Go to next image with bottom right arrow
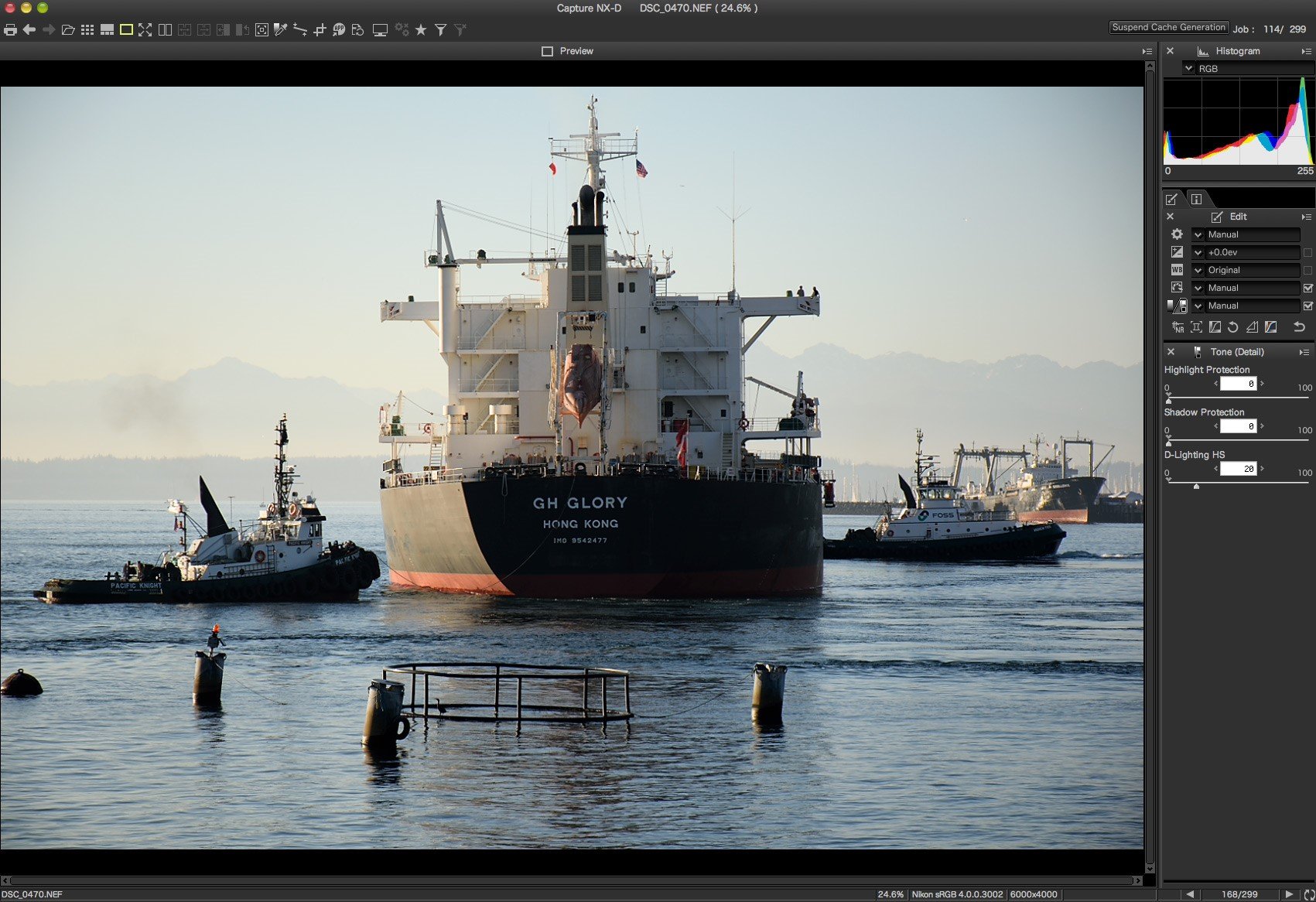 pyautogui.click(x=1289, y=894)
